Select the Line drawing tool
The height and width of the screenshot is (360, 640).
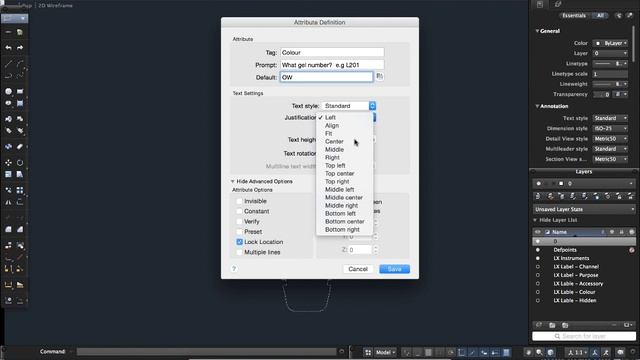8,64
